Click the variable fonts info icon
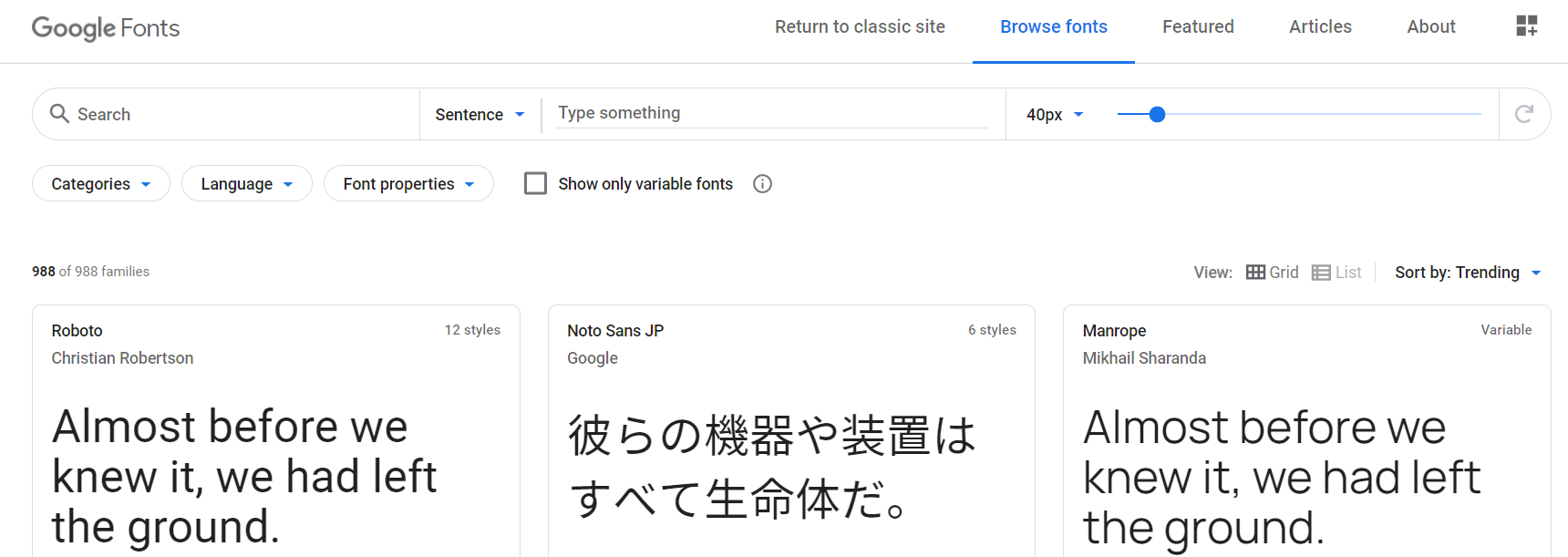The width and height of the screenshot is (1568, 557). pos(763,184)
